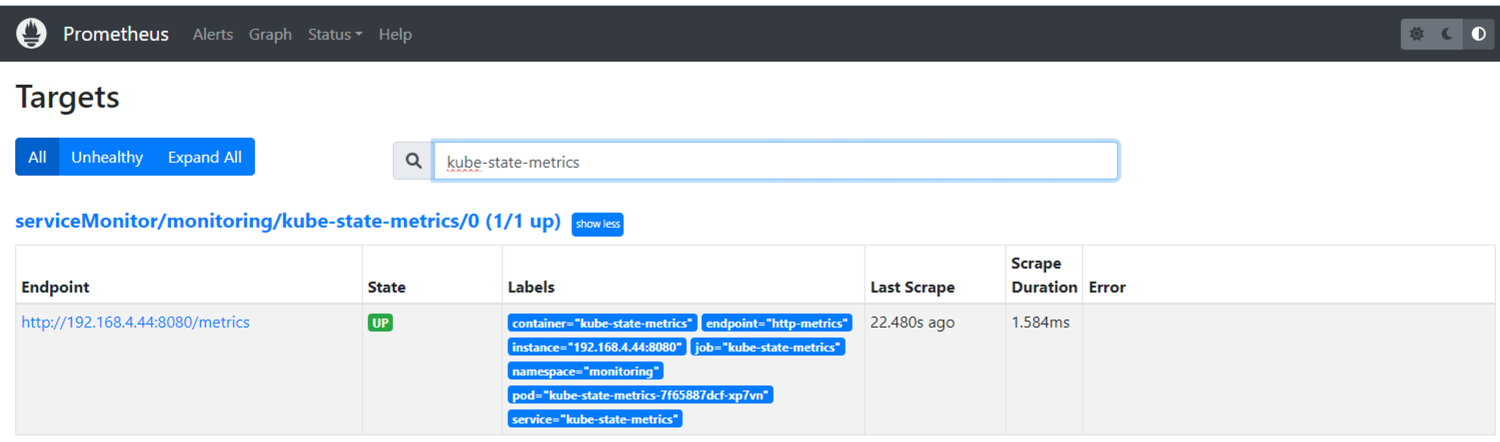Screen dimensions: 1500x442
Task: Click the namespace="monitoring" label badge
Action: click(x=585, y=371)
